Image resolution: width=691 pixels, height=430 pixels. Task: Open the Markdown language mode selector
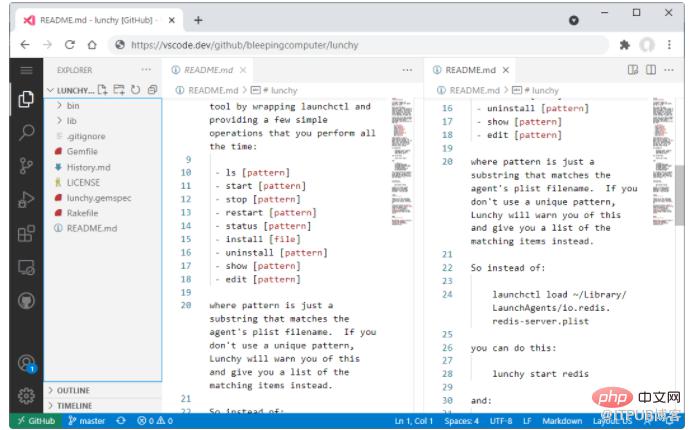click(x=562, y=421)
